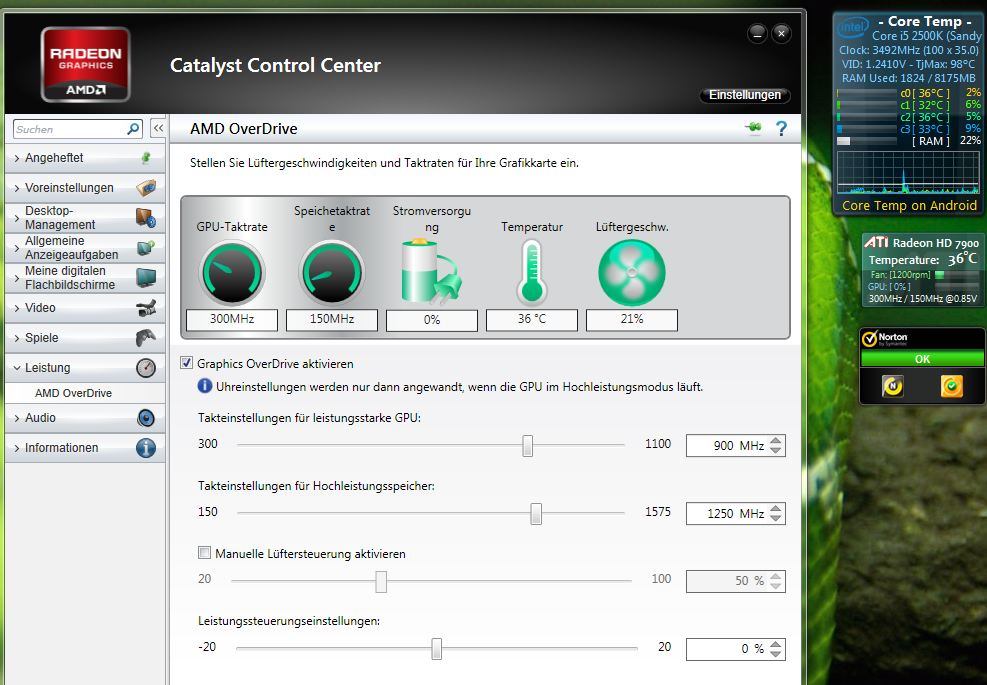Click the blue info icon next to Uhreinstellungen note

[205, 385]
